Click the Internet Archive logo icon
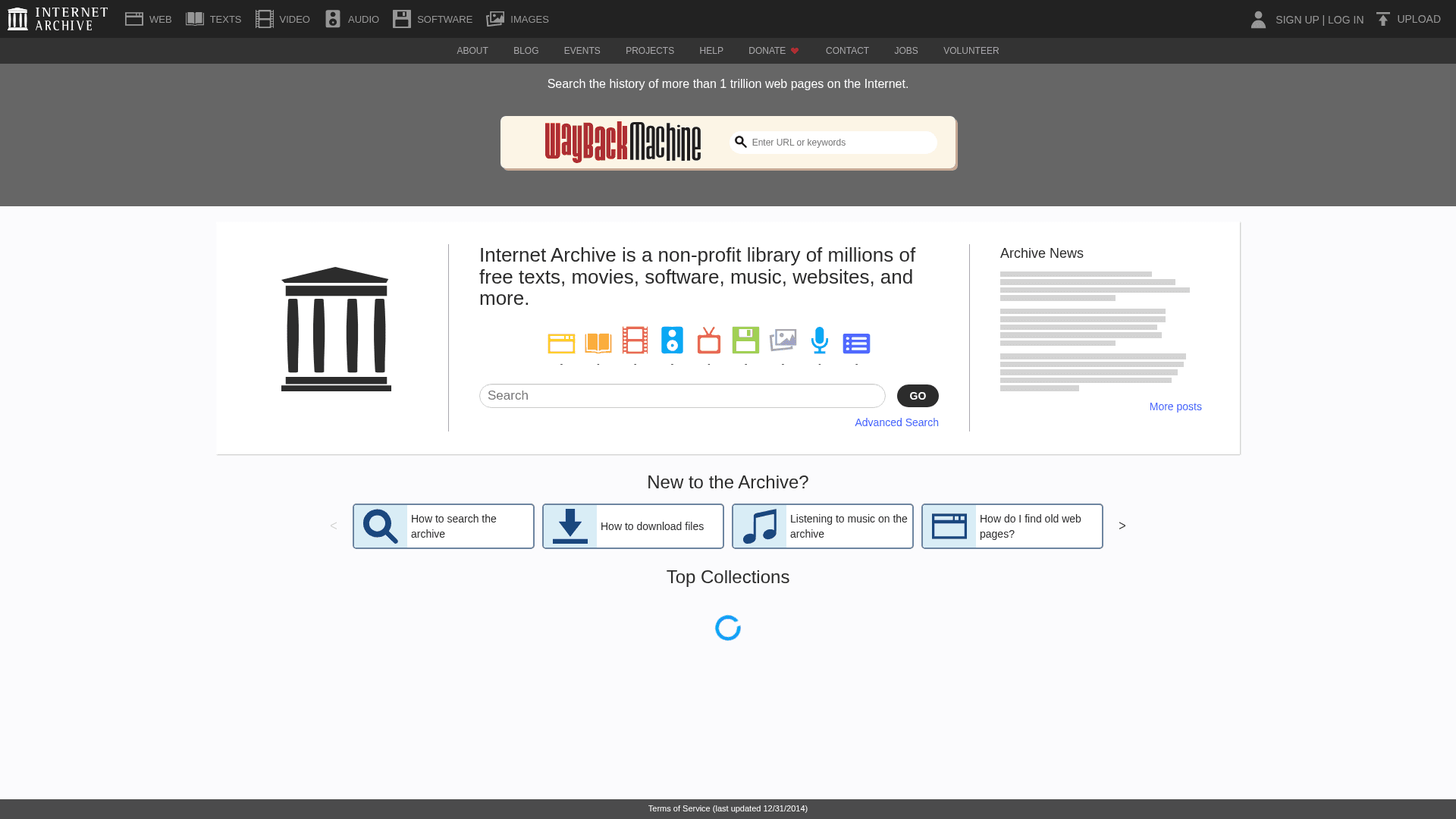 pos(17,18)
